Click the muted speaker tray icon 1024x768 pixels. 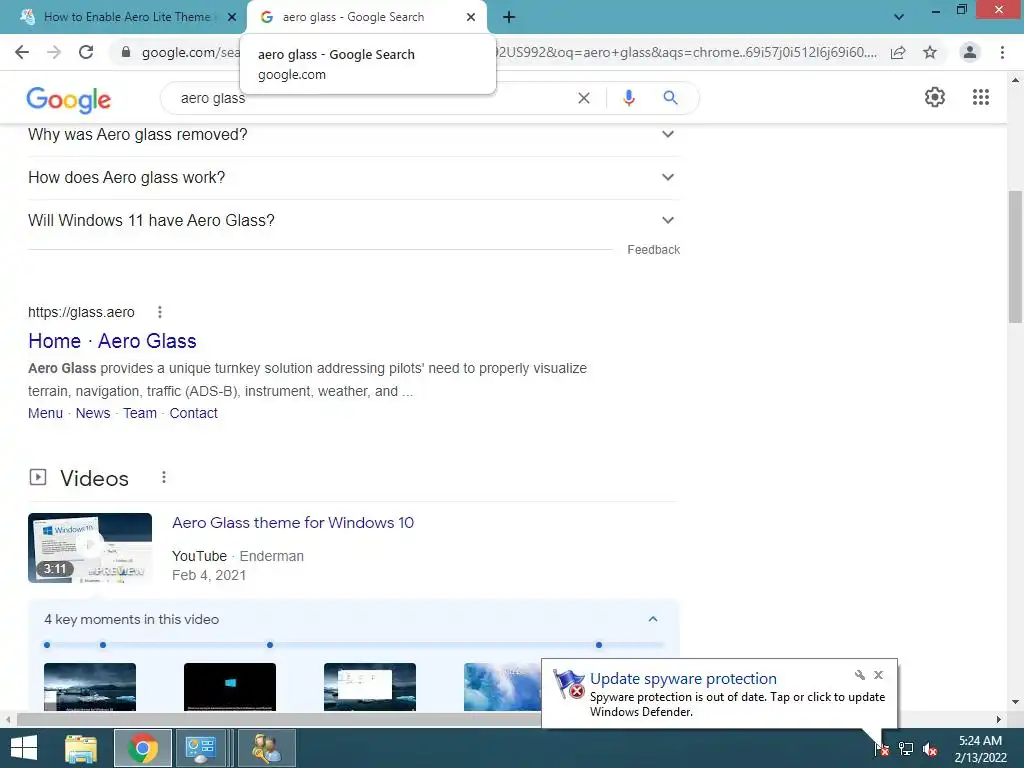930,749
